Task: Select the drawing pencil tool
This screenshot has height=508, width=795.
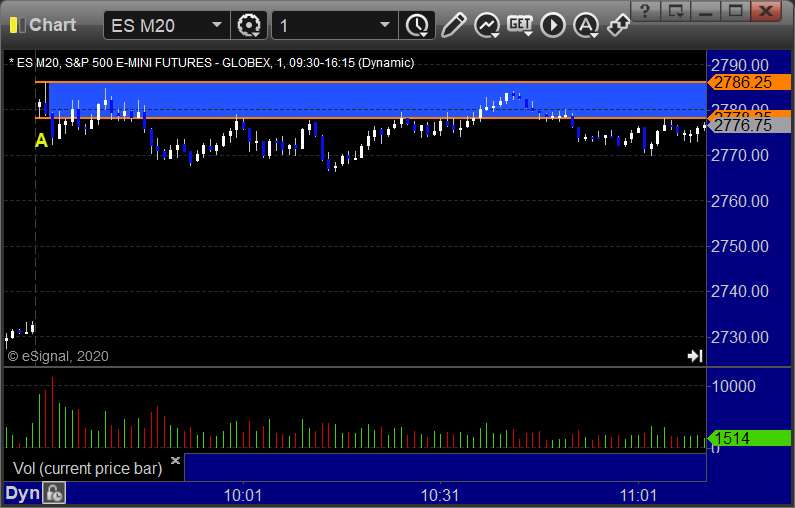Action: (453, 25)
